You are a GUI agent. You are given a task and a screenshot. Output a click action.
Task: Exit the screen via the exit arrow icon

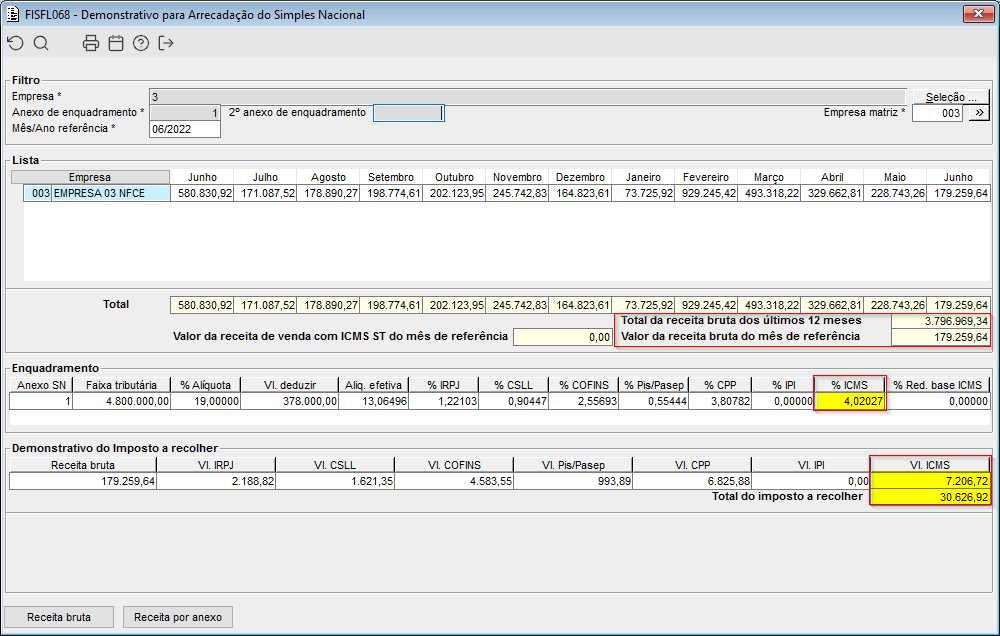166,43
